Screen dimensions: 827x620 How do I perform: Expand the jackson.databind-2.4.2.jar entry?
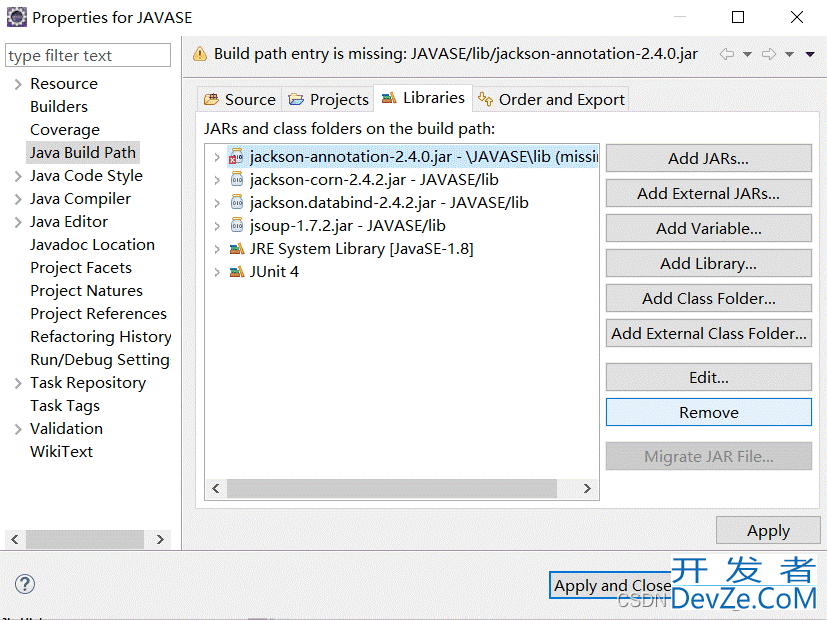click(217, 203)
